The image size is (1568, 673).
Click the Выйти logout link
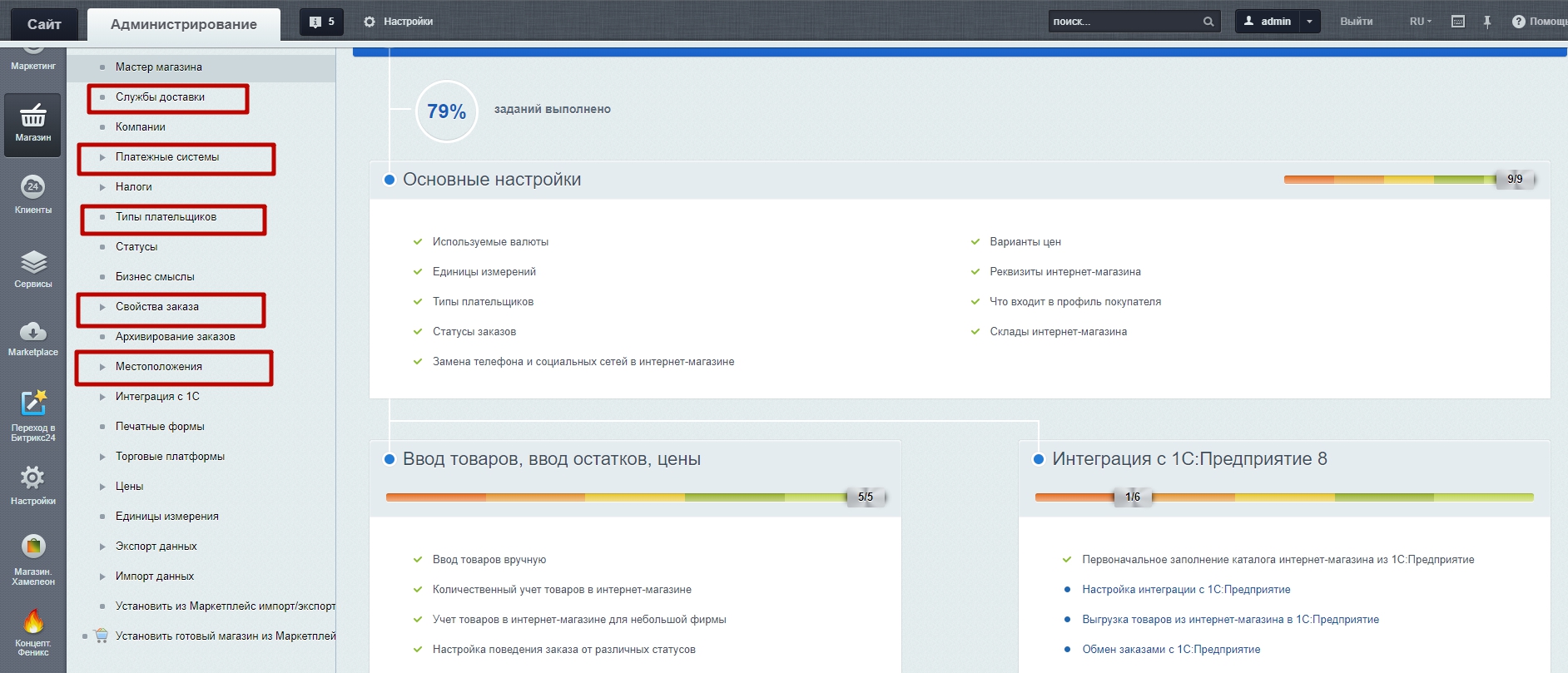click(x=1356, y=22)
